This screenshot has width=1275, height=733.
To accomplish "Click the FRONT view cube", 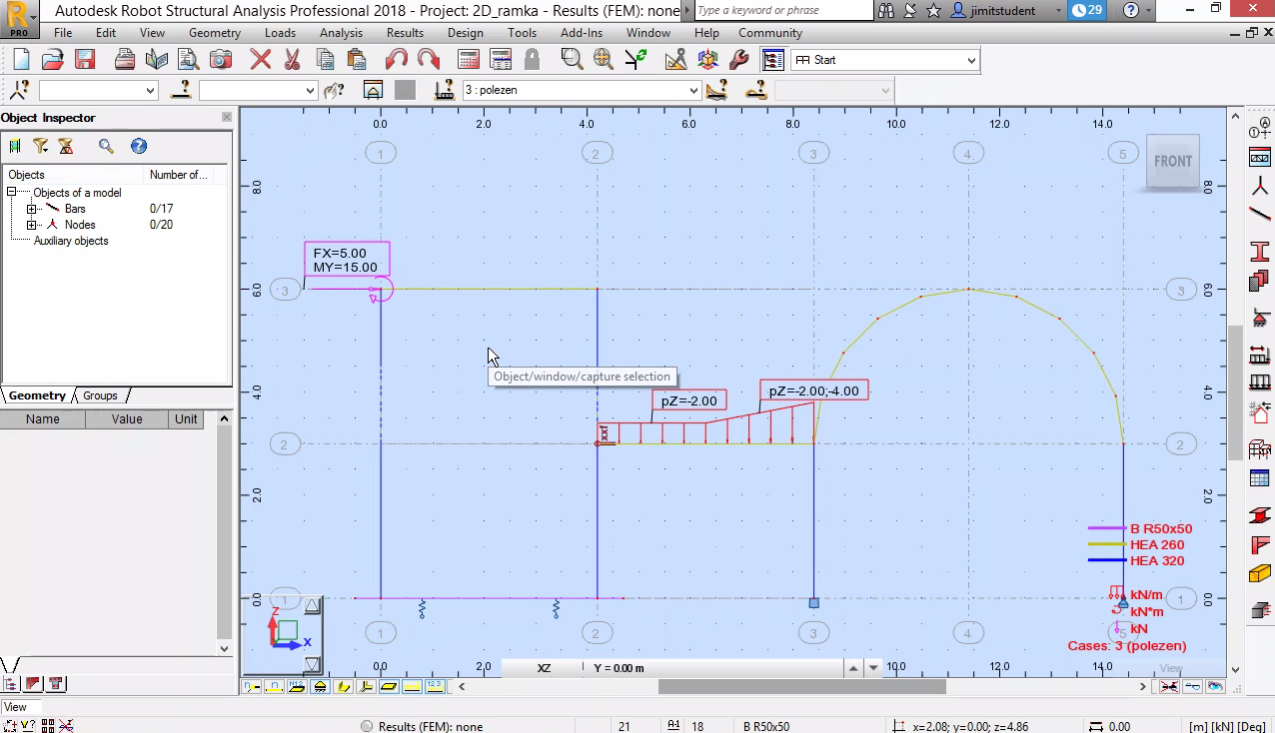I will click(1172, 161).
